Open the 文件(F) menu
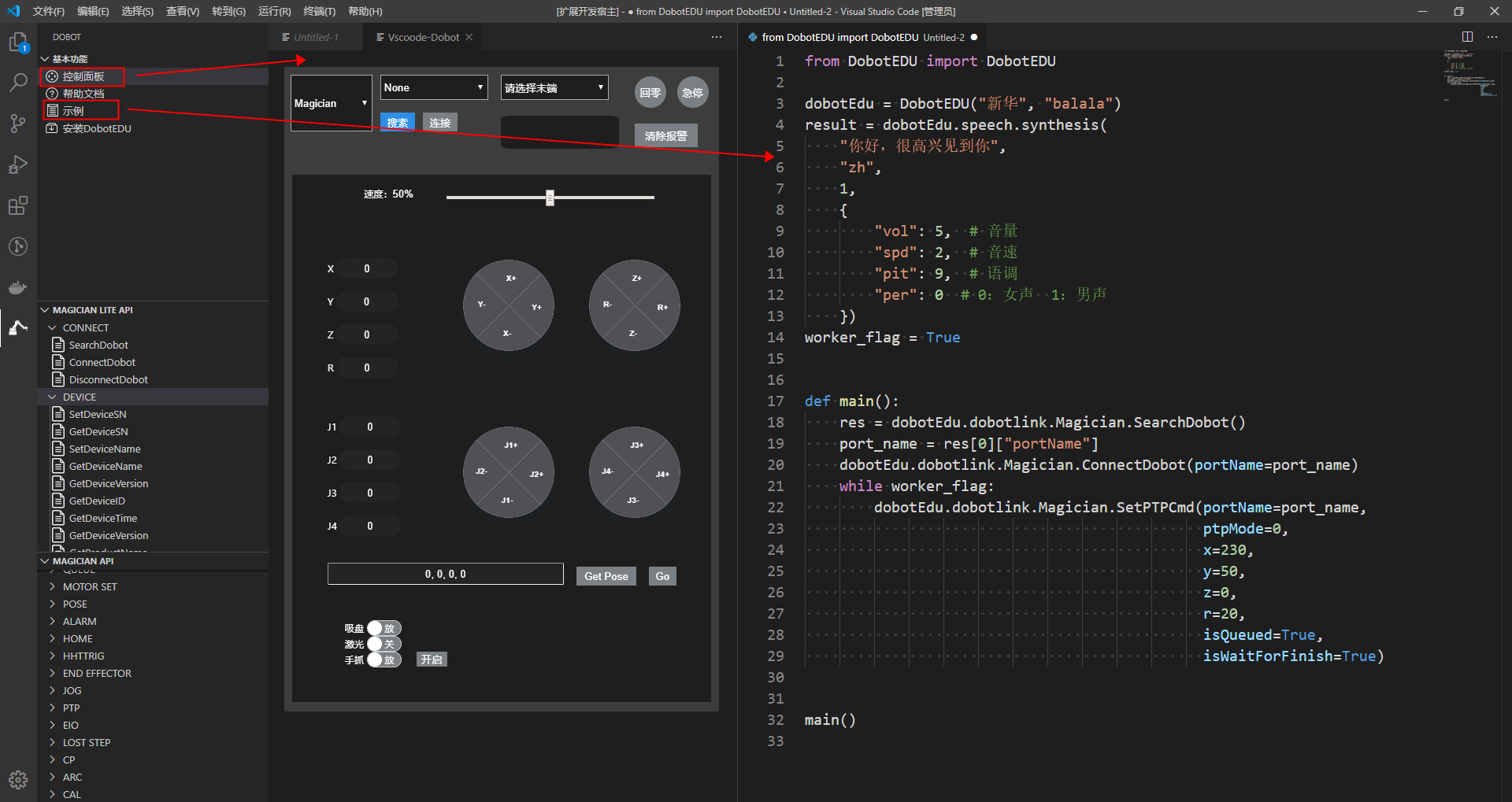Screen dimensions: 1512x802 (x=49, y=11)
